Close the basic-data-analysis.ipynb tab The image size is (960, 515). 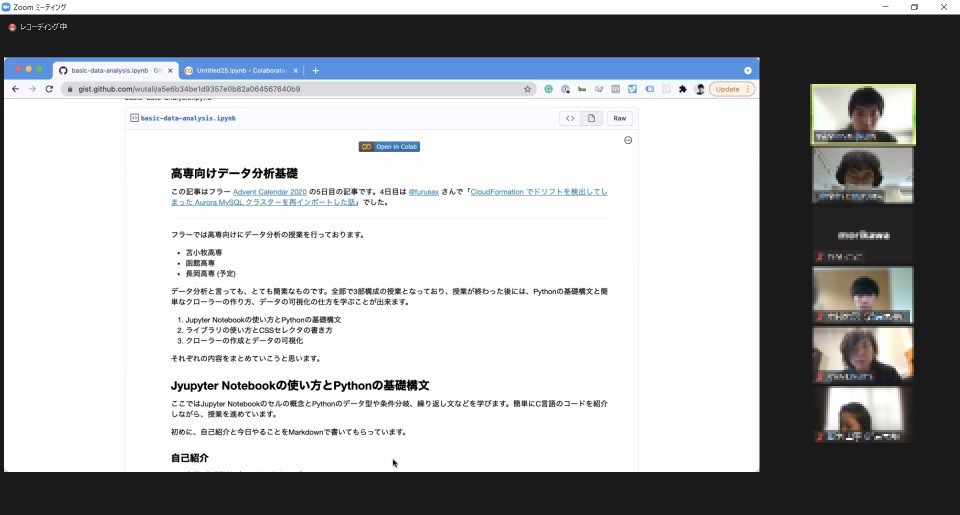coord(170,71)
